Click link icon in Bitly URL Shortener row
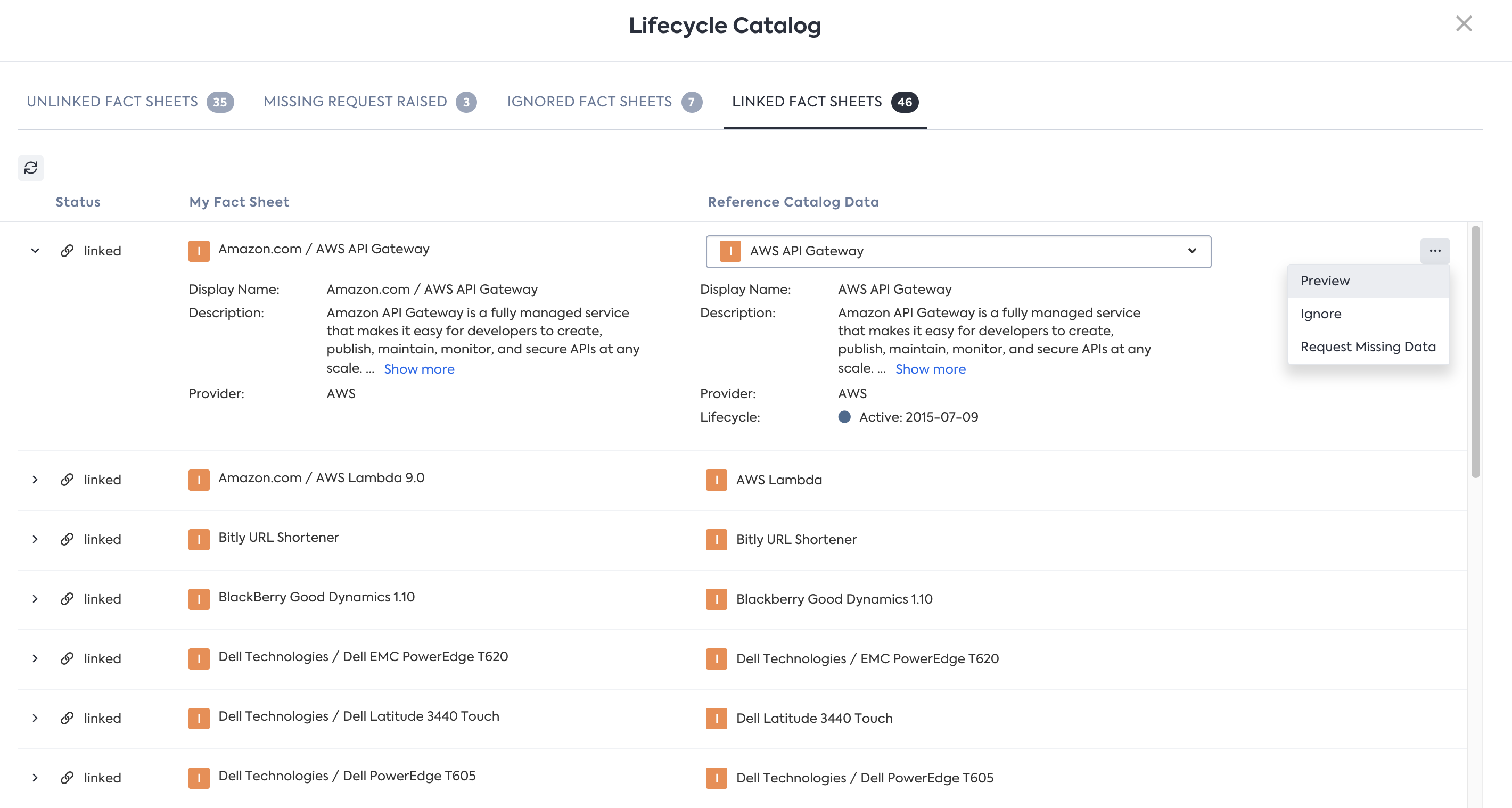Viewport: 1512px width, 808px height. point(67,539)
